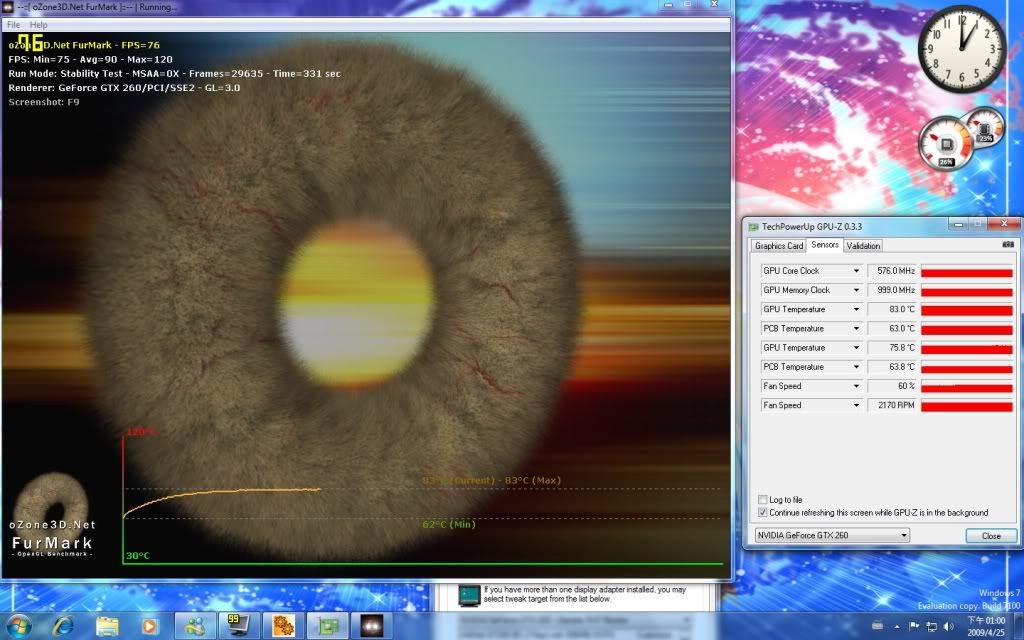Image resolution: width=1024 pixels, height=640 pixels.
Task: Show hidden system tray icons arrow
Action: [897, 626]
